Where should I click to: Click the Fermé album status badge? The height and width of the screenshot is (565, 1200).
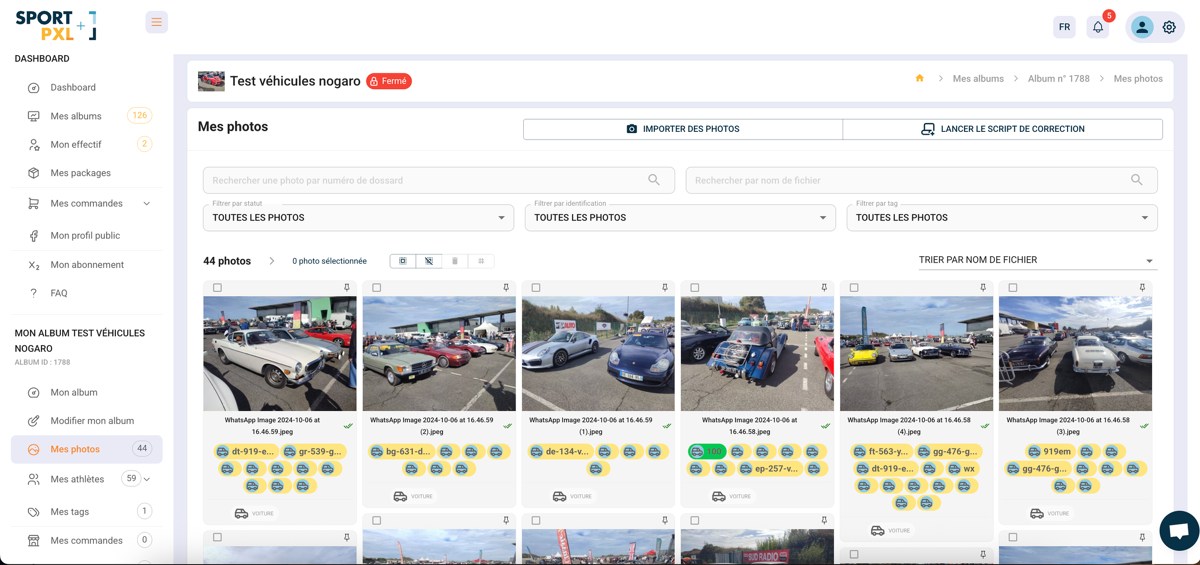tap(389, 81)
